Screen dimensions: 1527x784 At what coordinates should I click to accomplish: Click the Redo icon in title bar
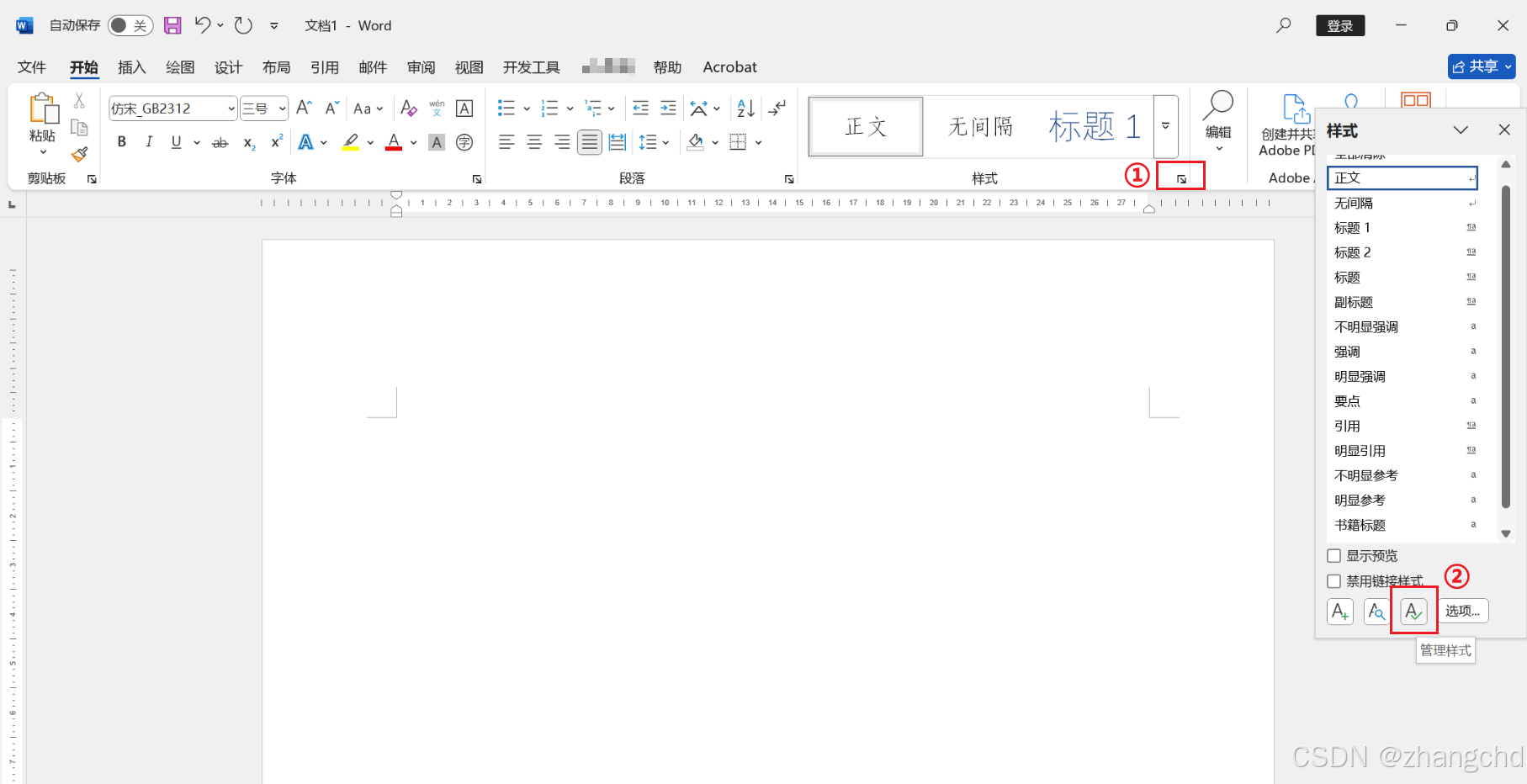(x=243, y=25)
